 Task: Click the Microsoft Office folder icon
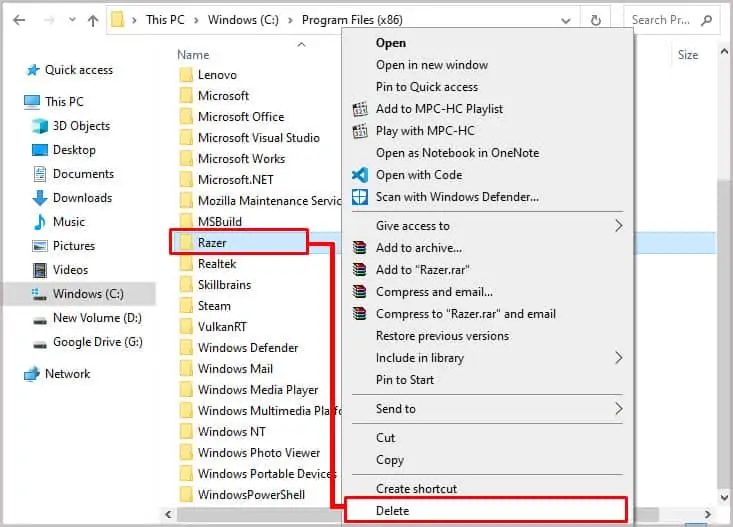point(186,117)
